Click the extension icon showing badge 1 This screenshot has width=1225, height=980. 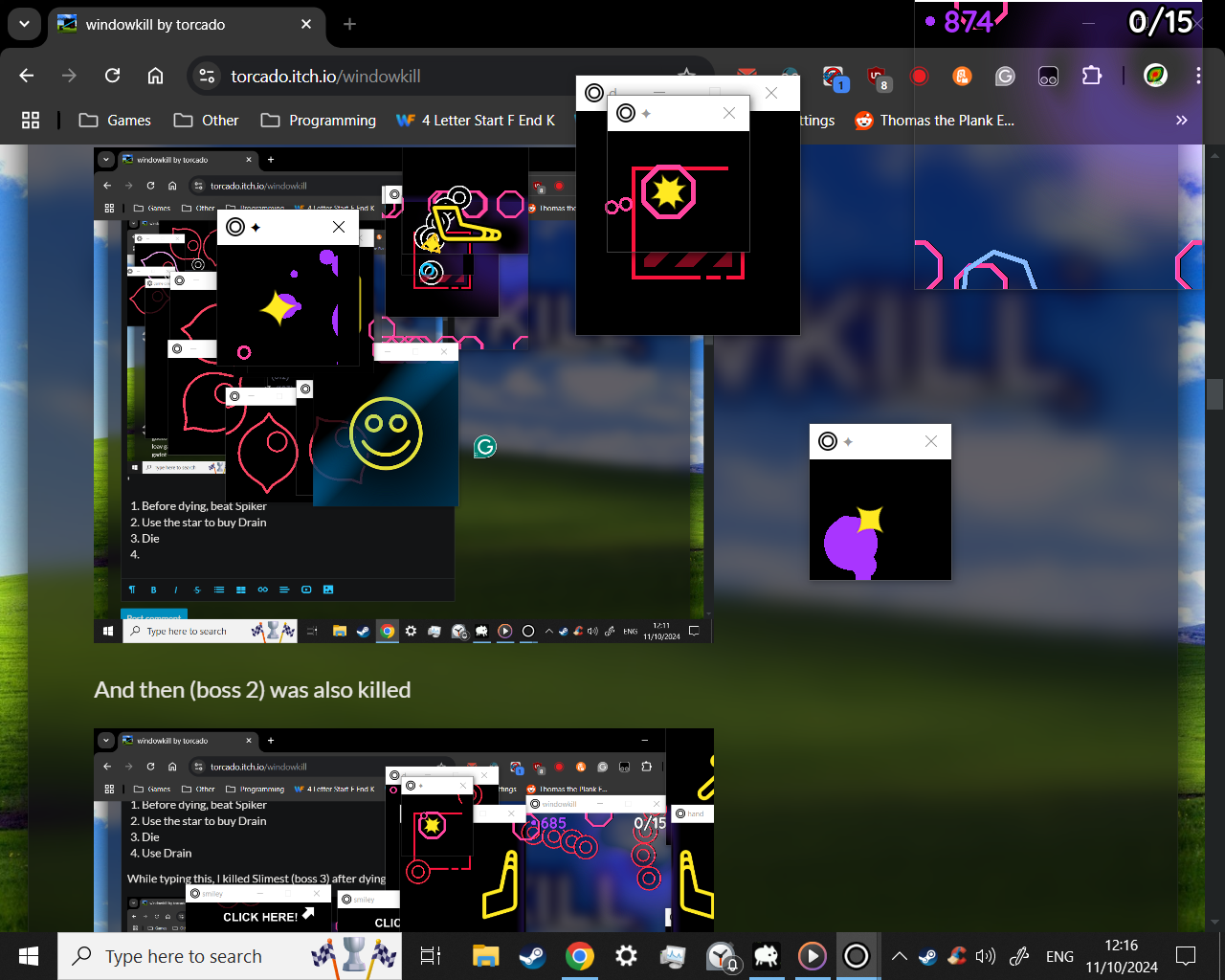[835, 77]
